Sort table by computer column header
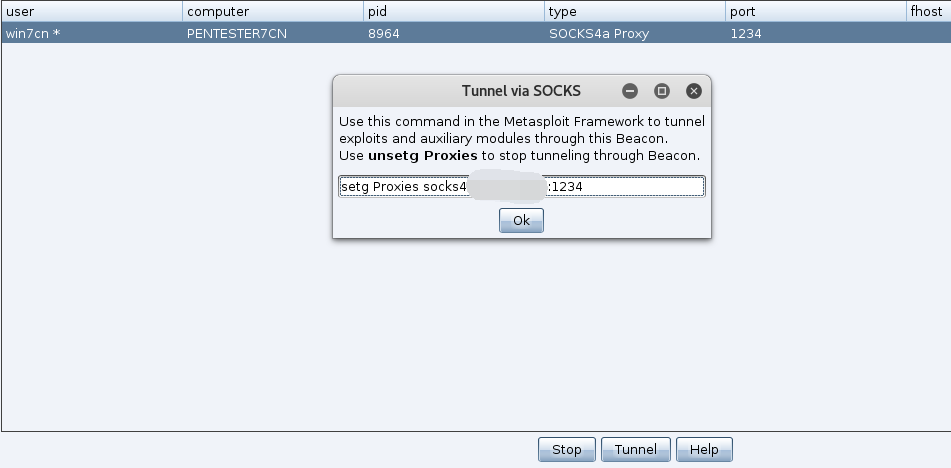951x468 pixels. pos(273,11)
